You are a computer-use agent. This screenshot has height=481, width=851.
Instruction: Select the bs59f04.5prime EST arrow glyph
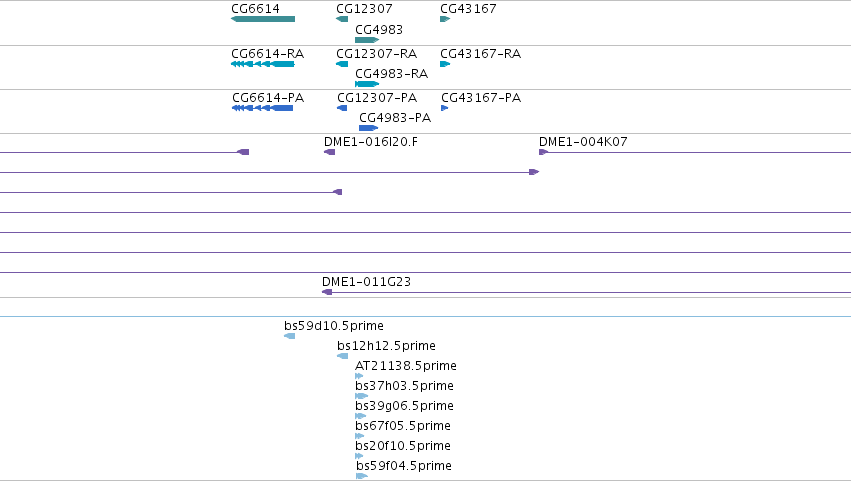(x=362, y=476)
